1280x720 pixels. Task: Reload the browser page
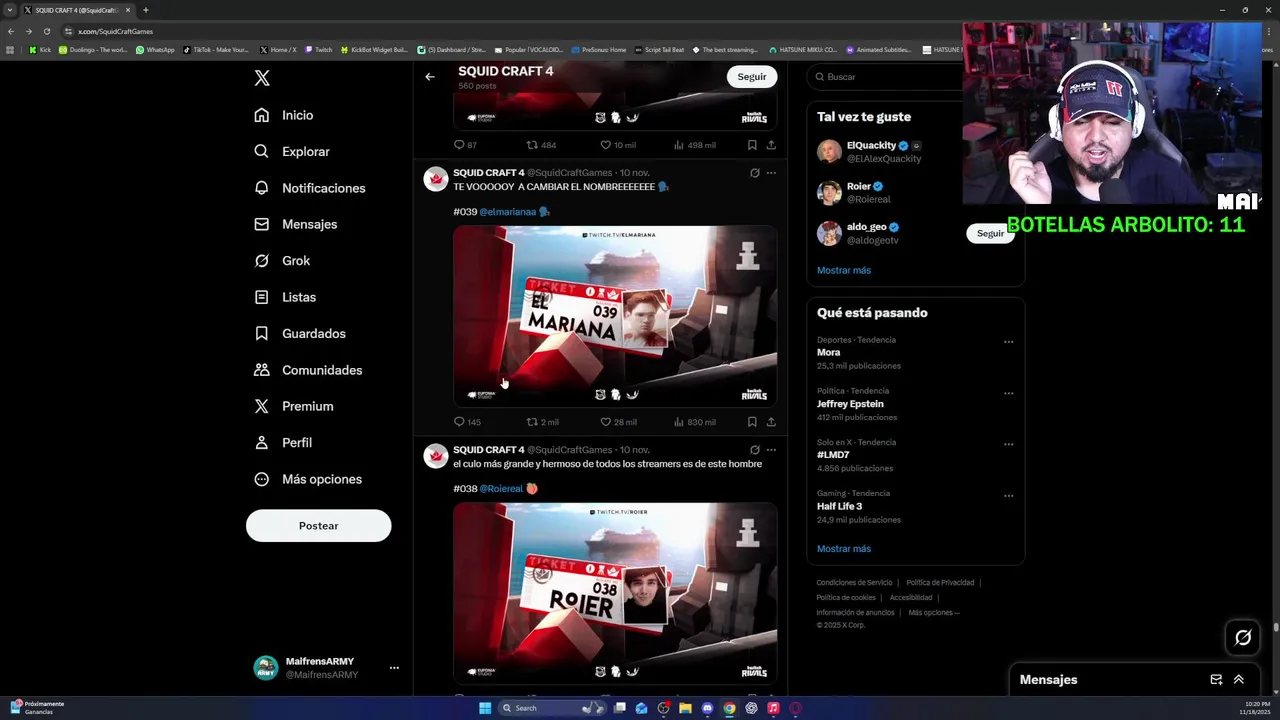(x=46, y=31)
